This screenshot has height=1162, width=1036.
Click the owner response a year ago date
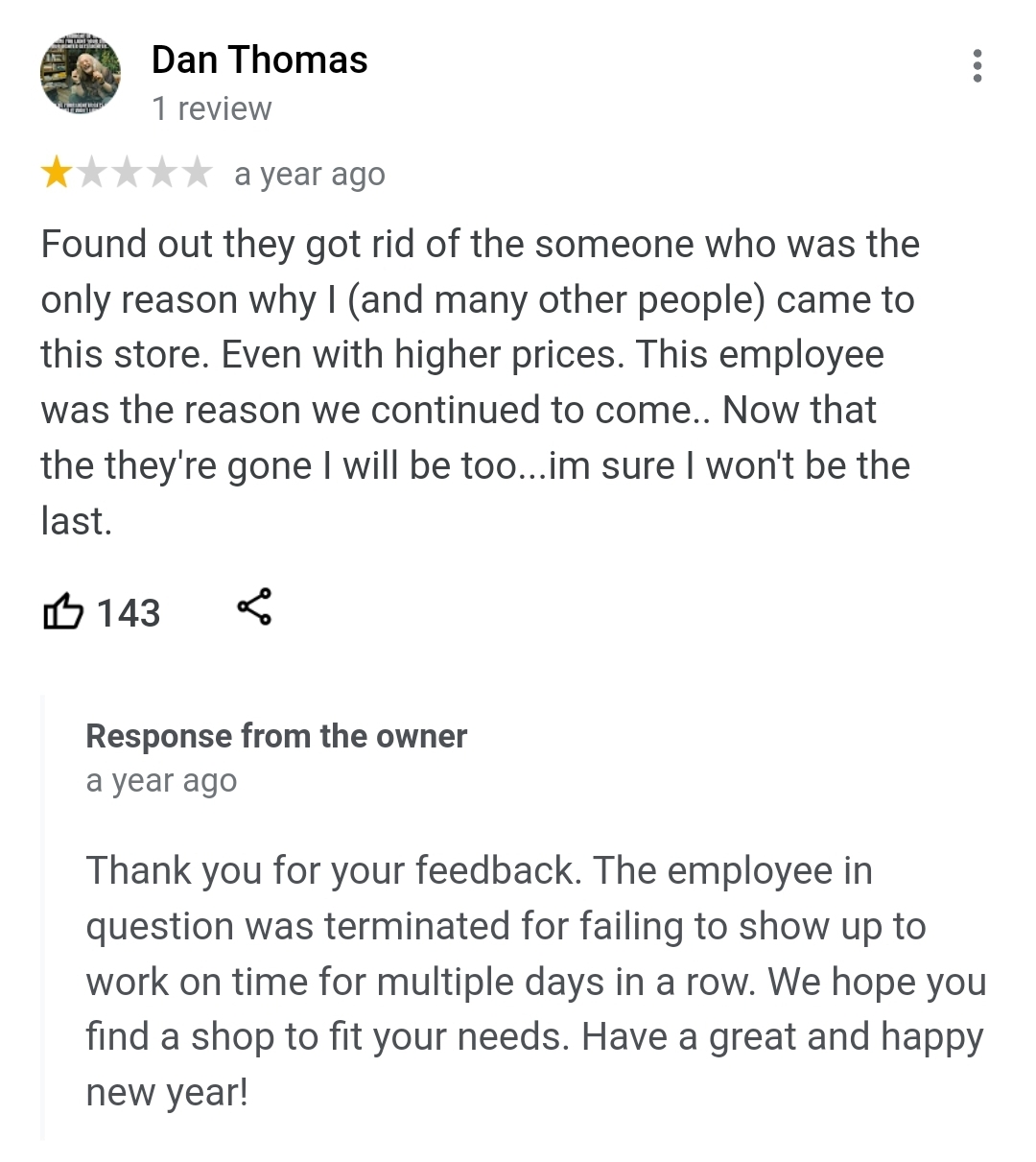pos(161,781)
